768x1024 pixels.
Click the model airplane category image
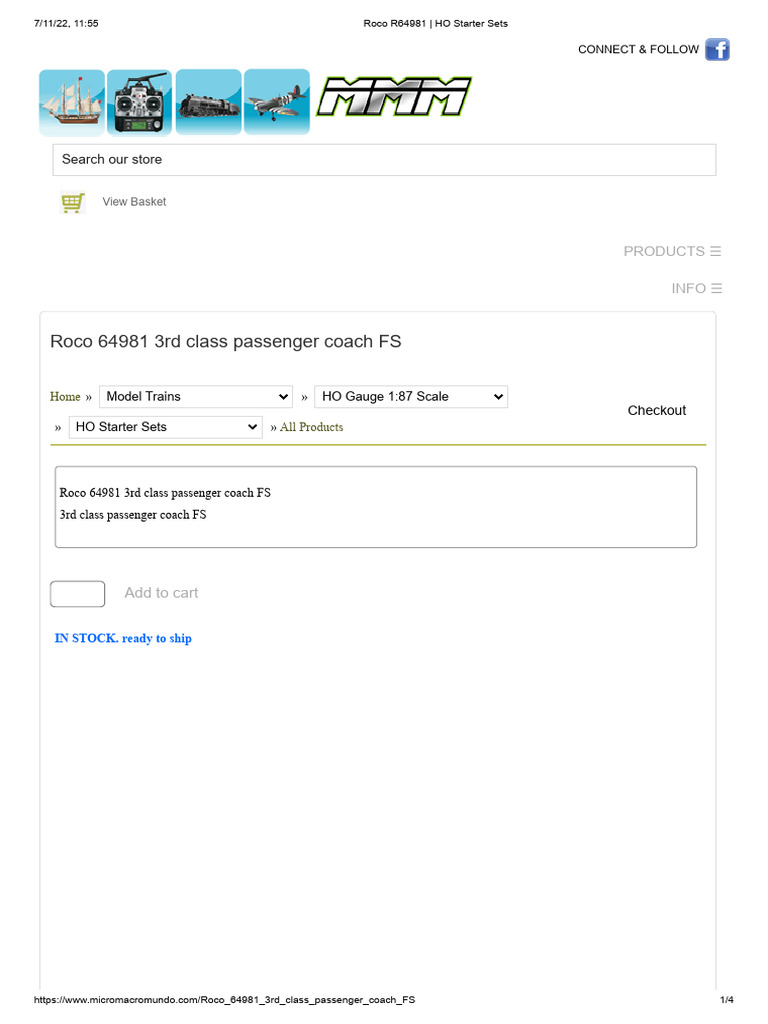[x=276, y=102]
